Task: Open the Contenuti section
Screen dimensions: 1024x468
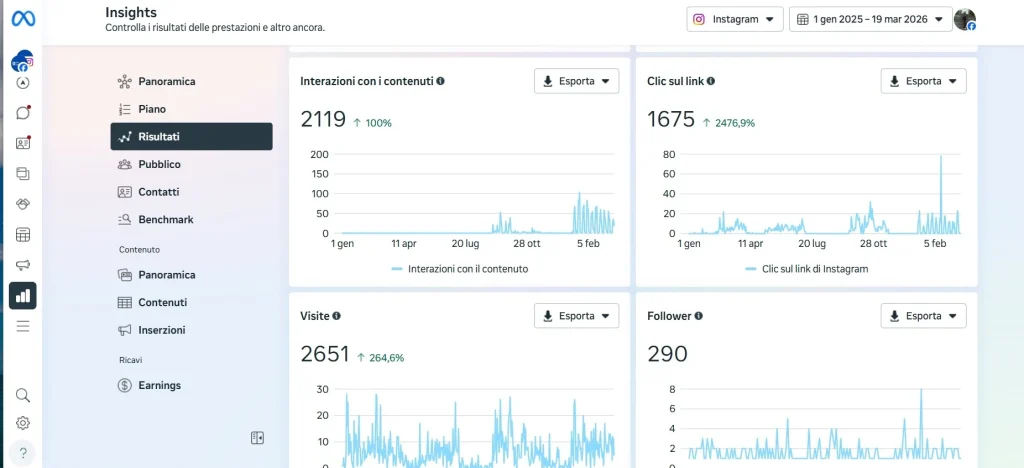Action: (x=191, y=302)
